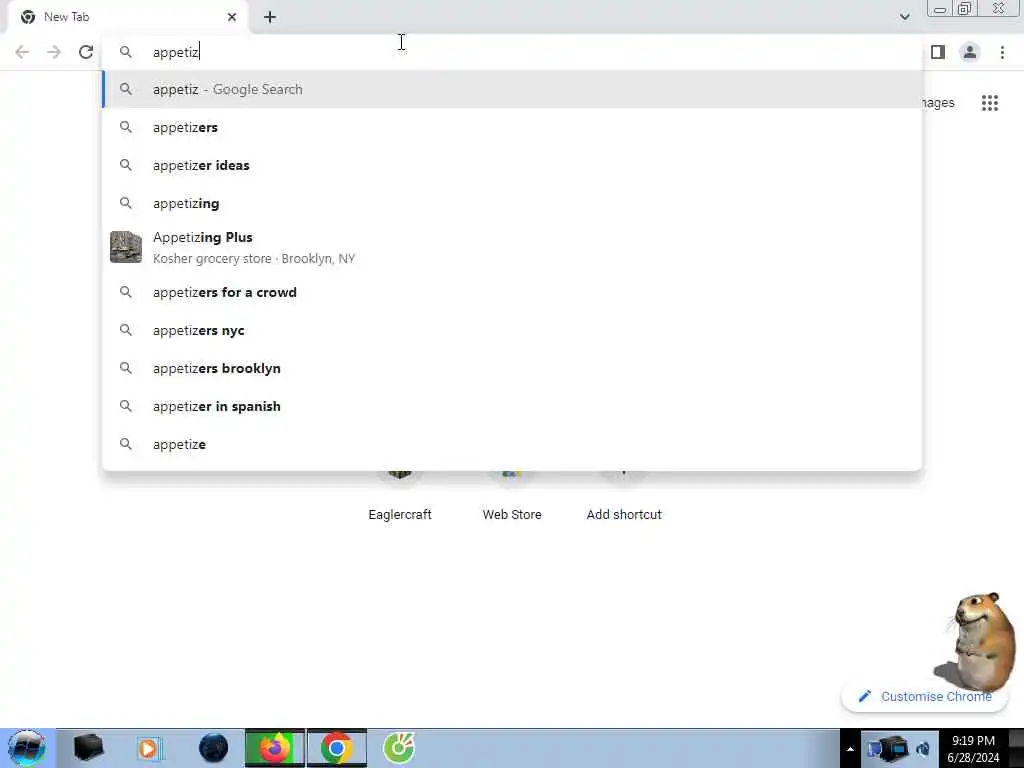Click the search icon beside 'appetizers'
Image resolution: width=1024 pixels, height=768 pixels.
(x=126, y=127)
